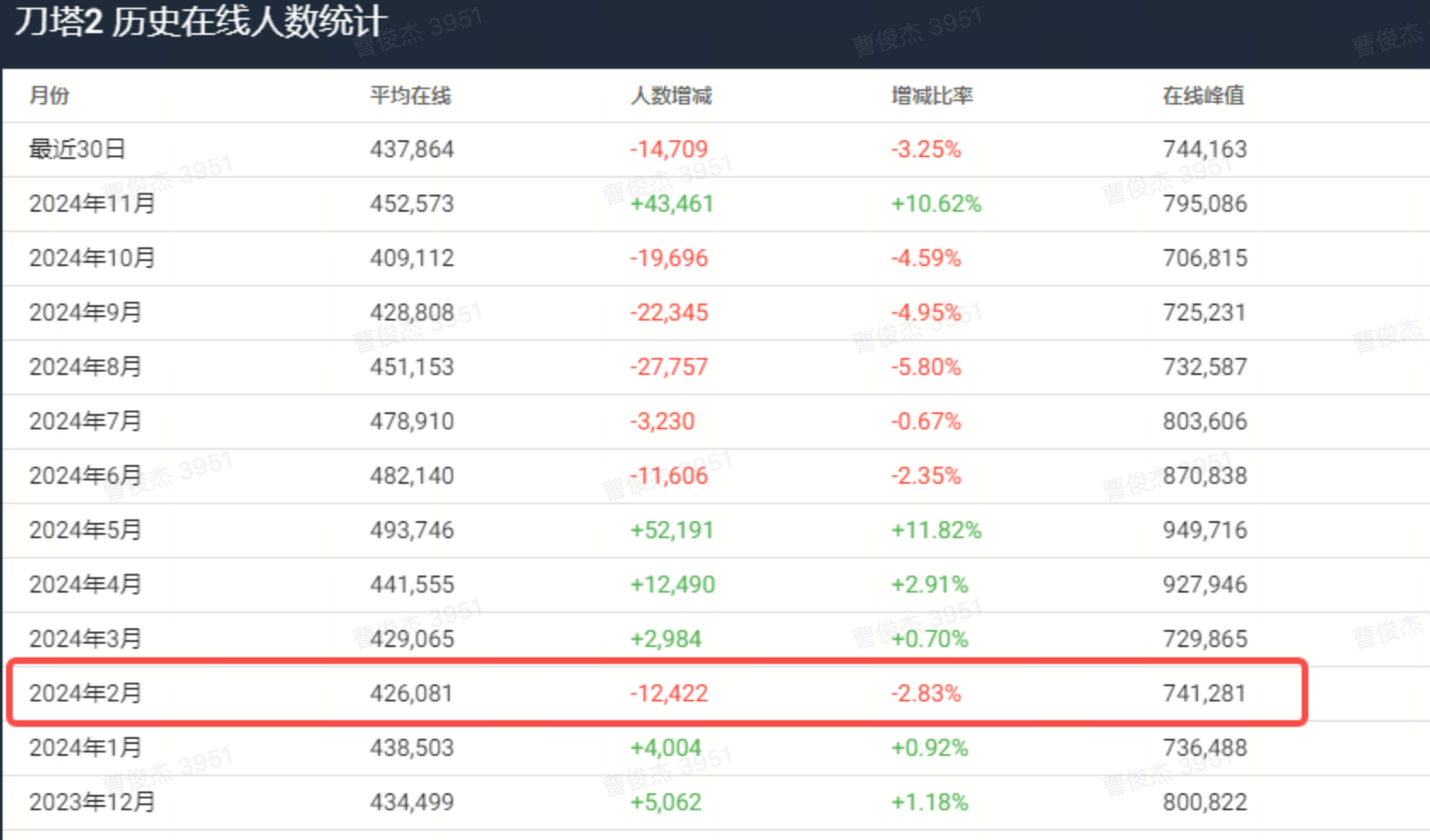Click the change value -12,422
This screenshot has height=840, width=1430.
coord(669,694)
